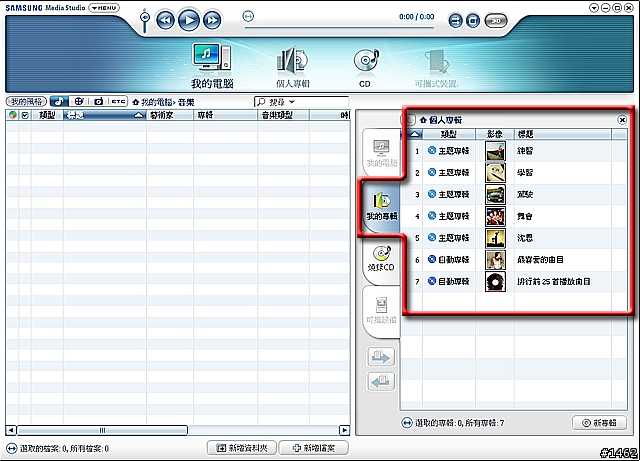Click the 新專輯 button
Viewport: 640px width, 461px height.
point(600,423)
